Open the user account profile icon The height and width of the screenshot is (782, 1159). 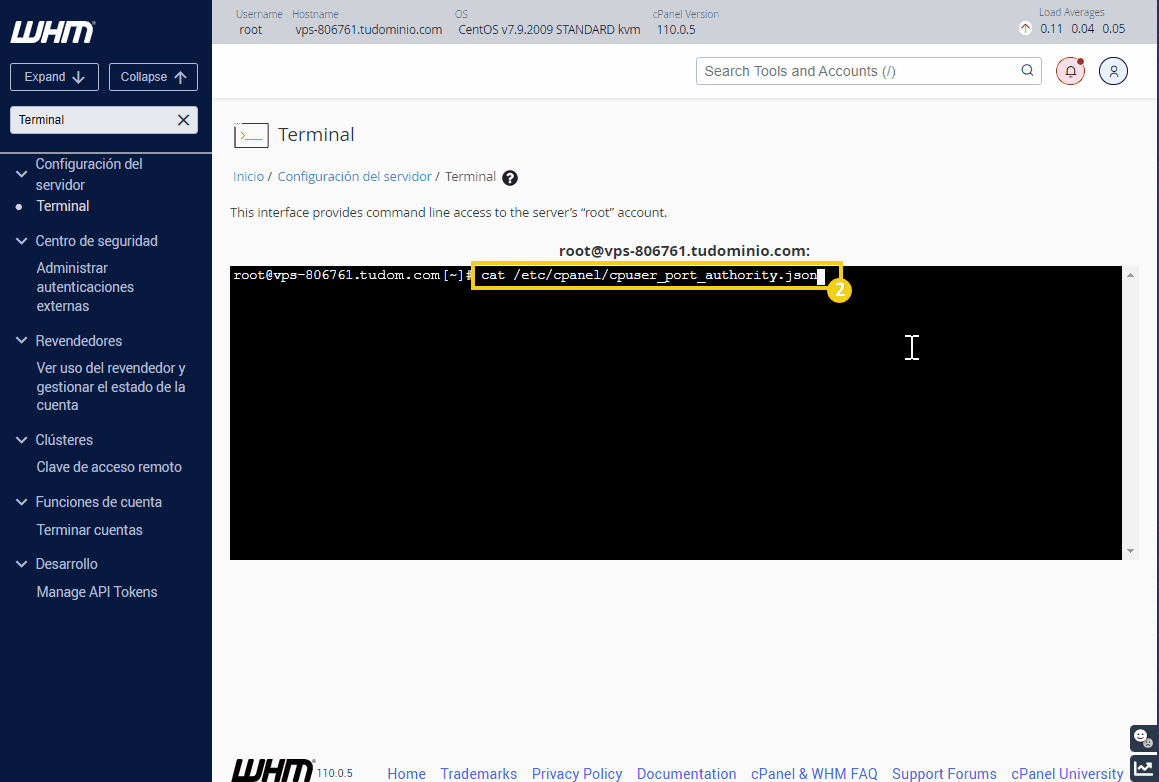[x=1113, y=71]
